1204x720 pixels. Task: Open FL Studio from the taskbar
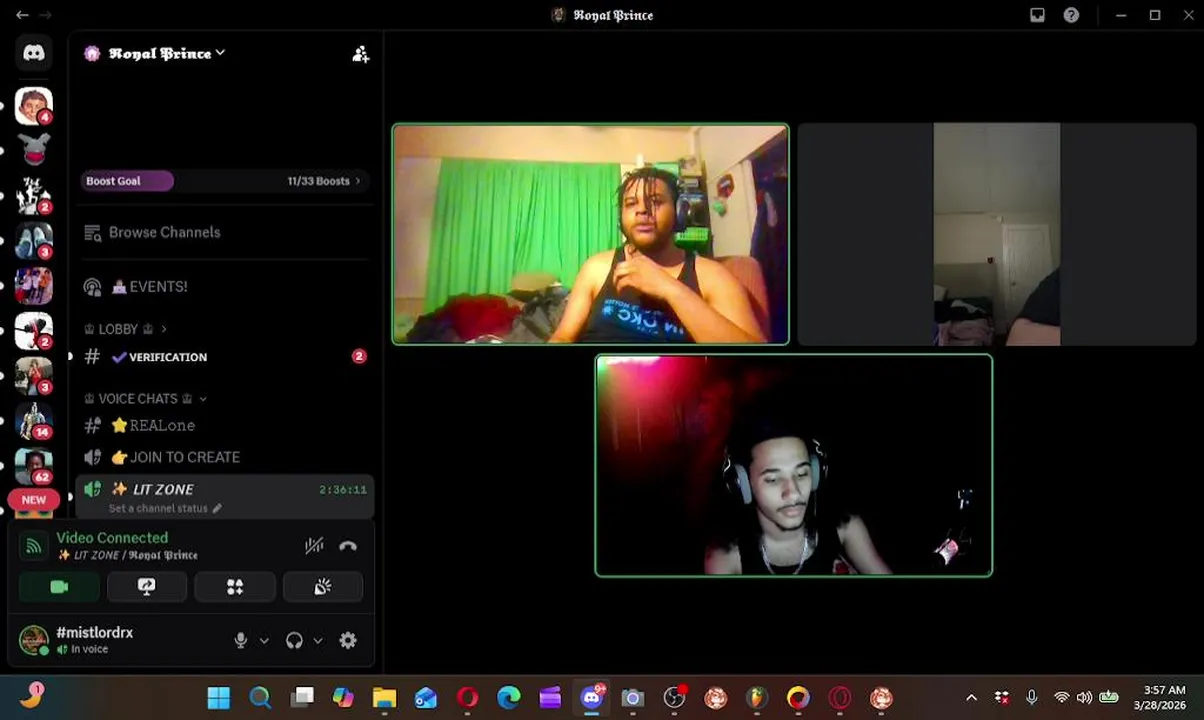pos(757,697)
